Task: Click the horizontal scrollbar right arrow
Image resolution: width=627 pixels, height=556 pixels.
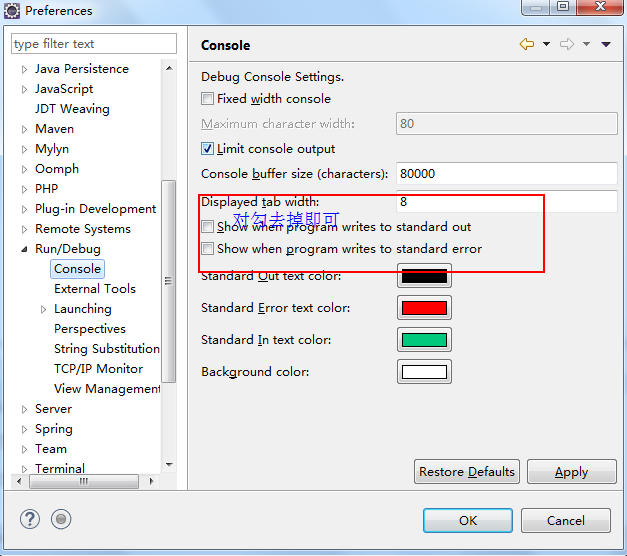Action: [x=151, y=481]
